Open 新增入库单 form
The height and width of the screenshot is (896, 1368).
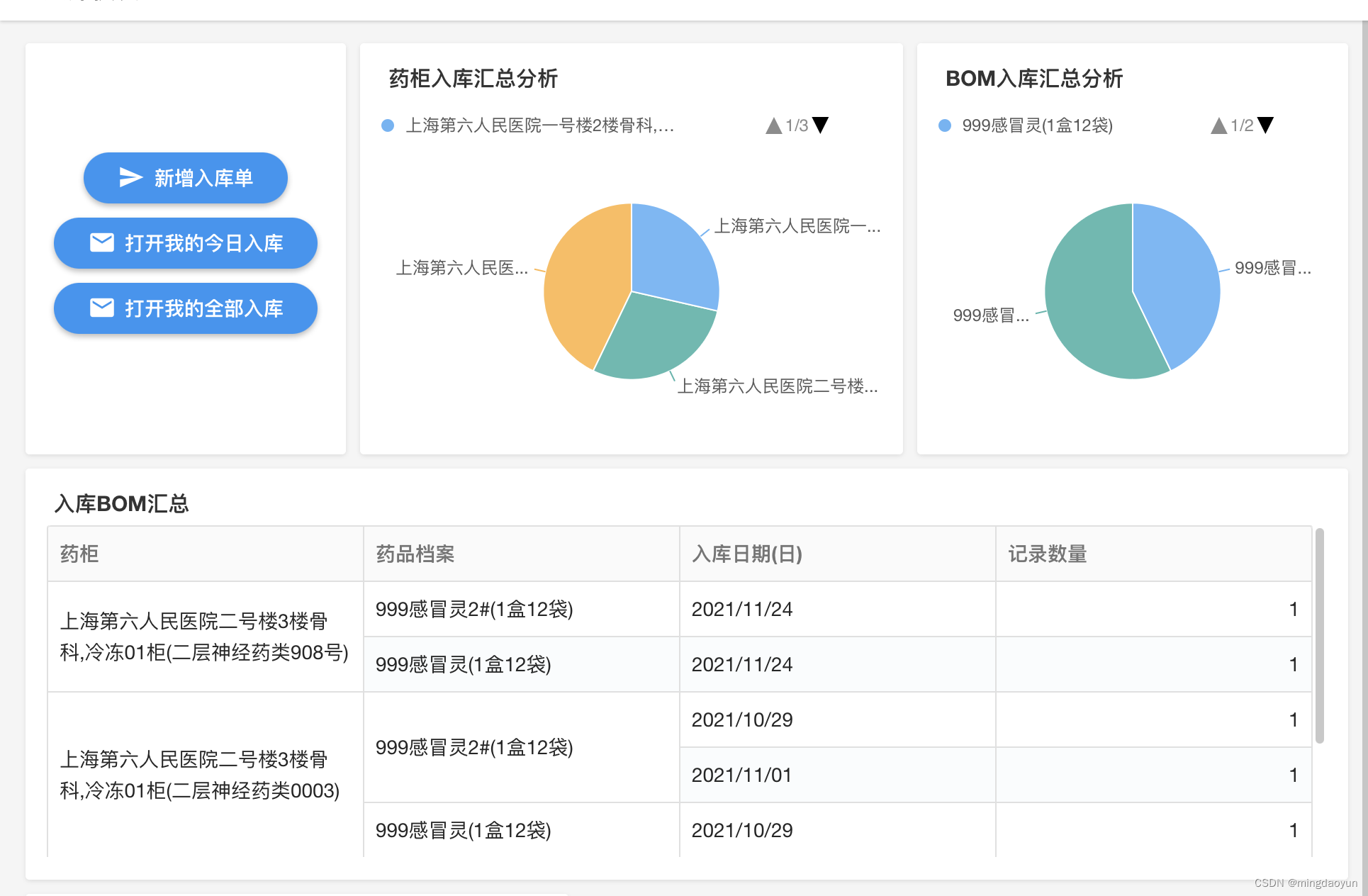coord(203,178)
